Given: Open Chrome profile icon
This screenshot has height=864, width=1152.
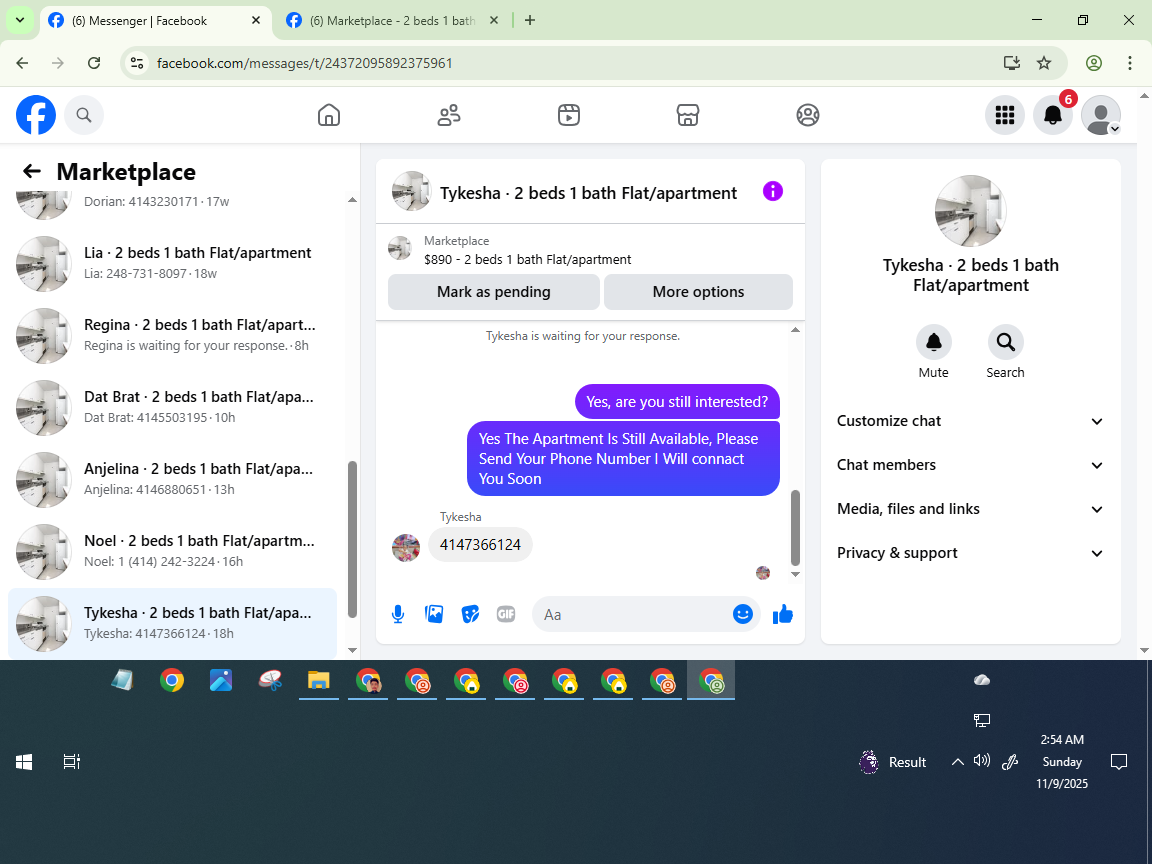Looking at the screenshot, I should pyautogui.click(x=1094, y=63).
